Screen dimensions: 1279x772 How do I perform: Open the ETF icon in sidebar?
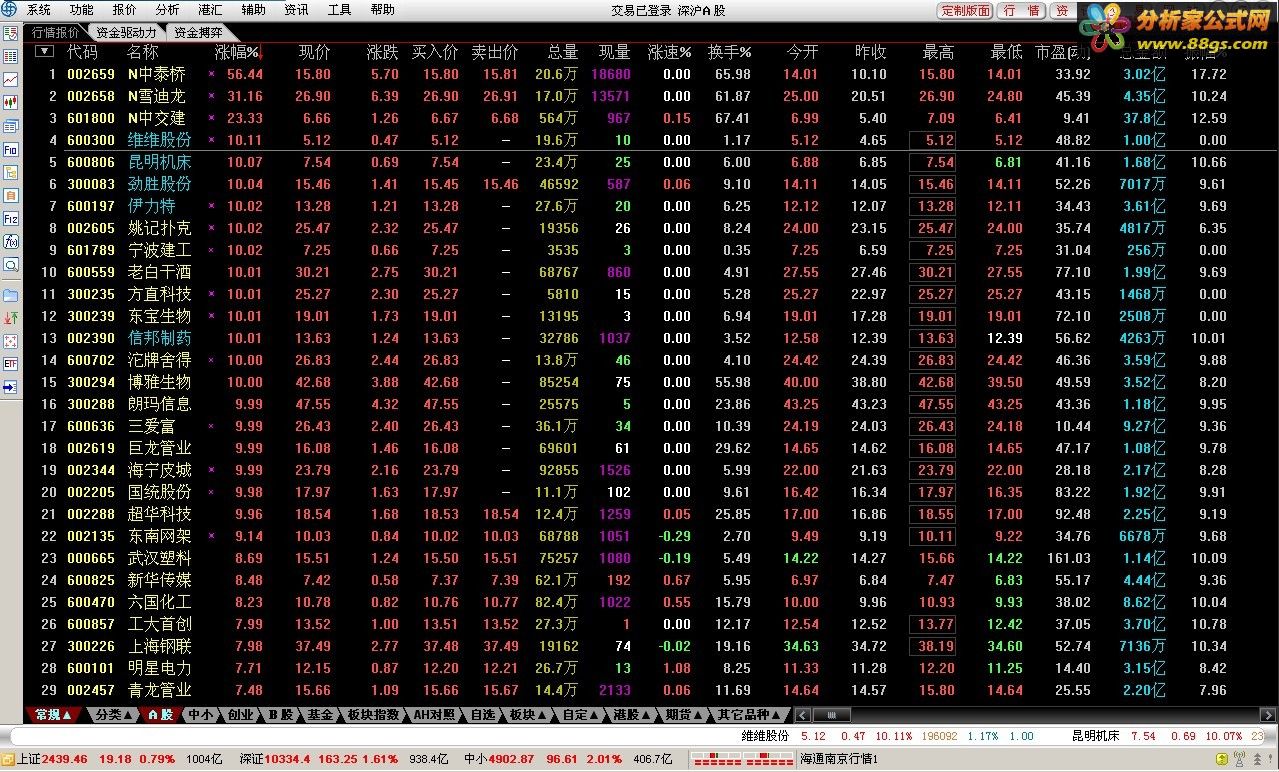[x=10, y=364]
